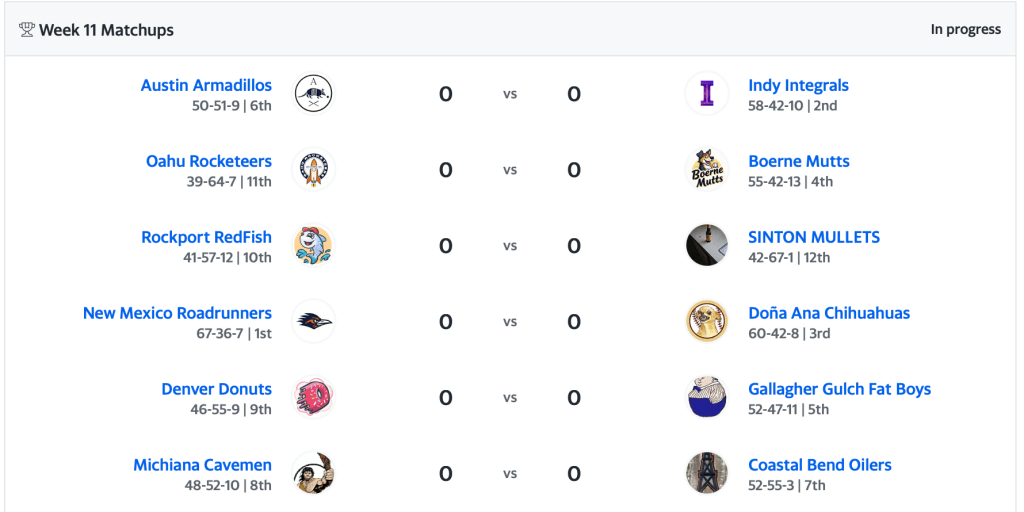Click the New Mexico Roadrunners logo

click(313, 322)
